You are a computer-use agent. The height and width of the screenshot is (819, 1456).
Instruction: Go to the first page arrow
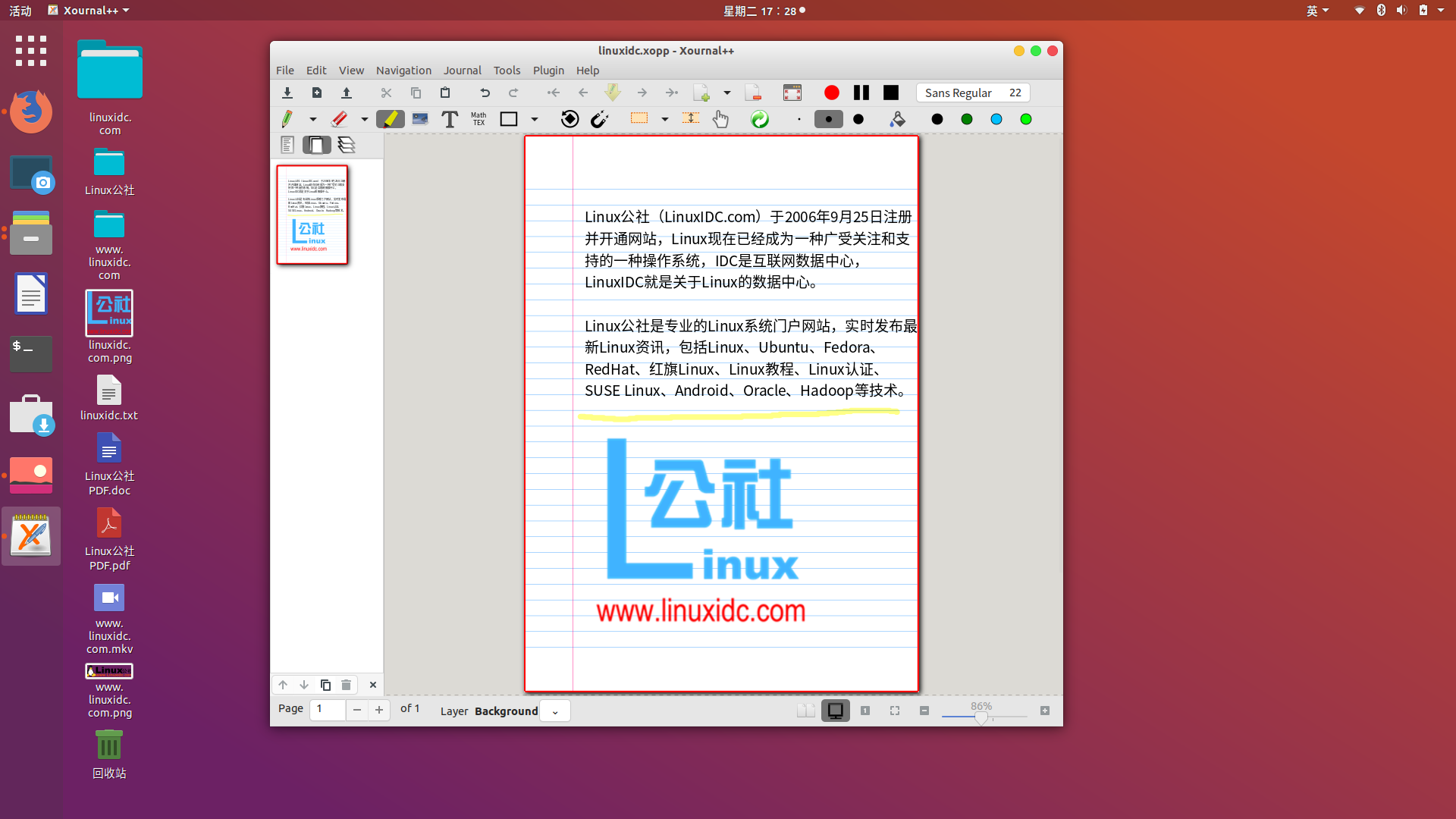tap(554, 93)
